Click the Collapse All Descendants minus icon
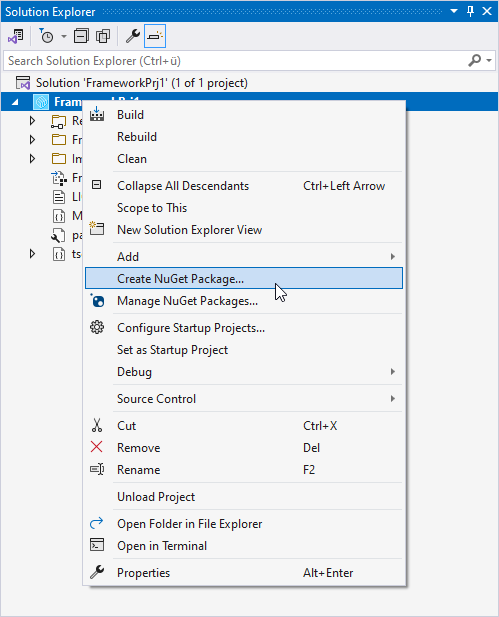 96,185
